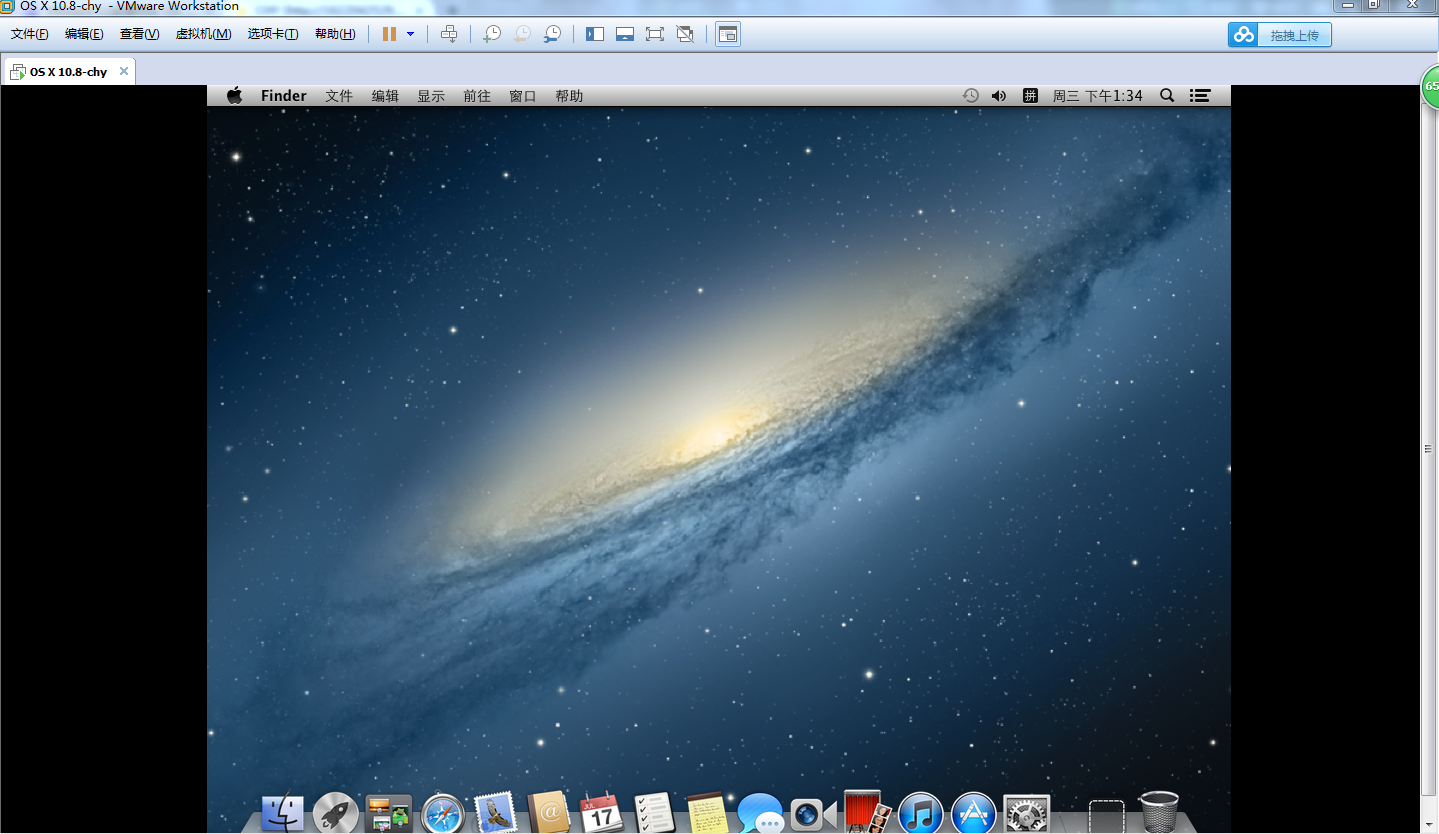
Task: Open the macOS 窗口 menu
Action: 523,96
